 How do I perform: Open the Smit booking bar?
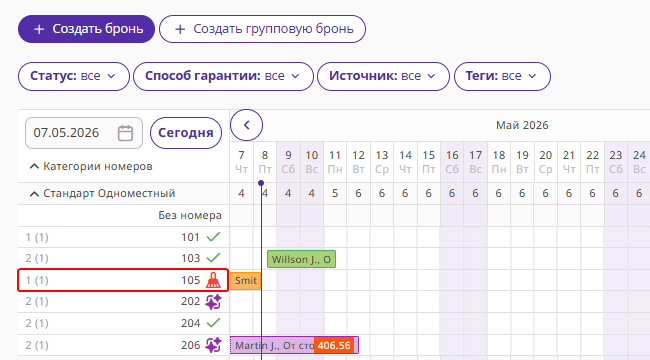point(245,281)
